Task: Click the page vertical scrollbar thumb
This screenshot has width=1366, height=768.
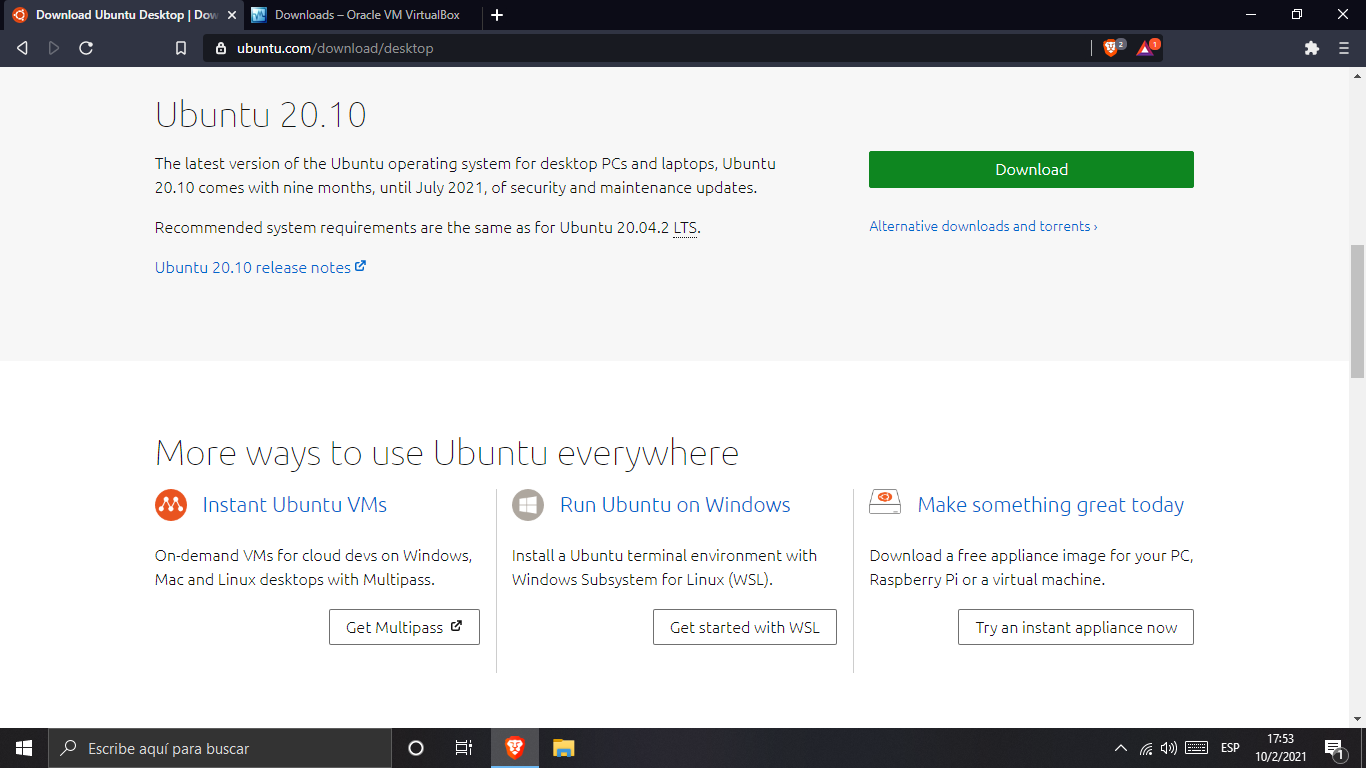Action: point(1357,310)
